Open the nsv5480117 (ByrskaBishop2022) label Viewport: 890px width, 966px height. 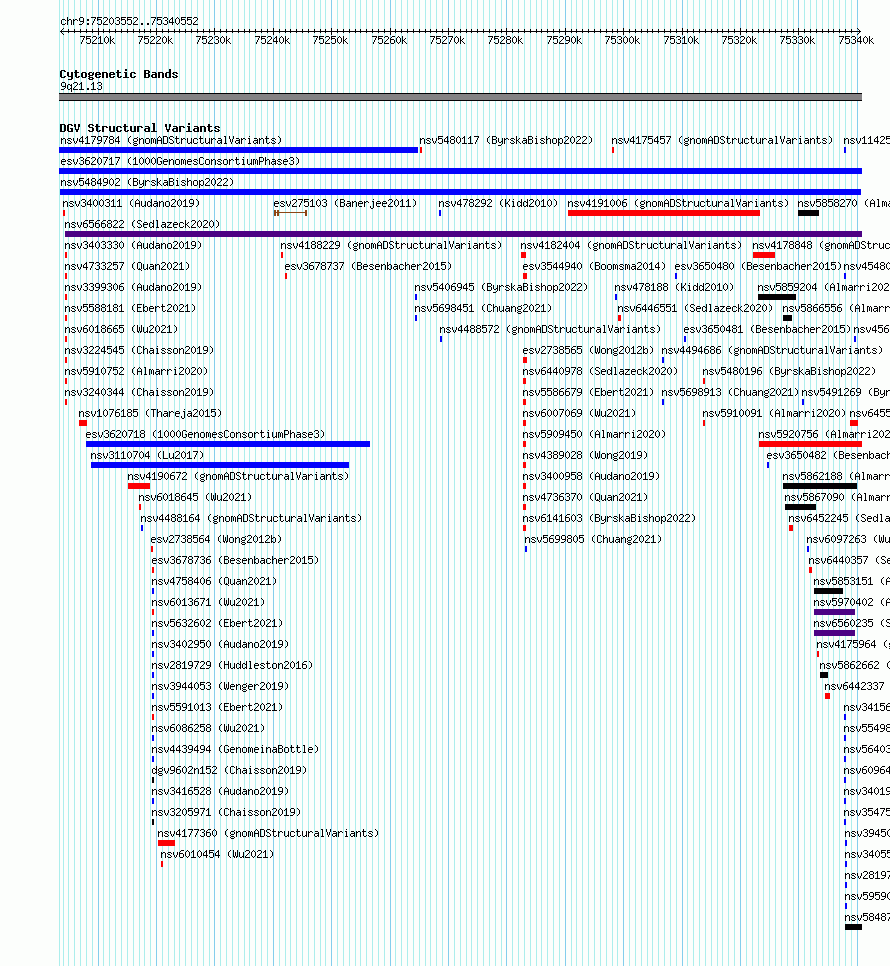coord(506,140)
